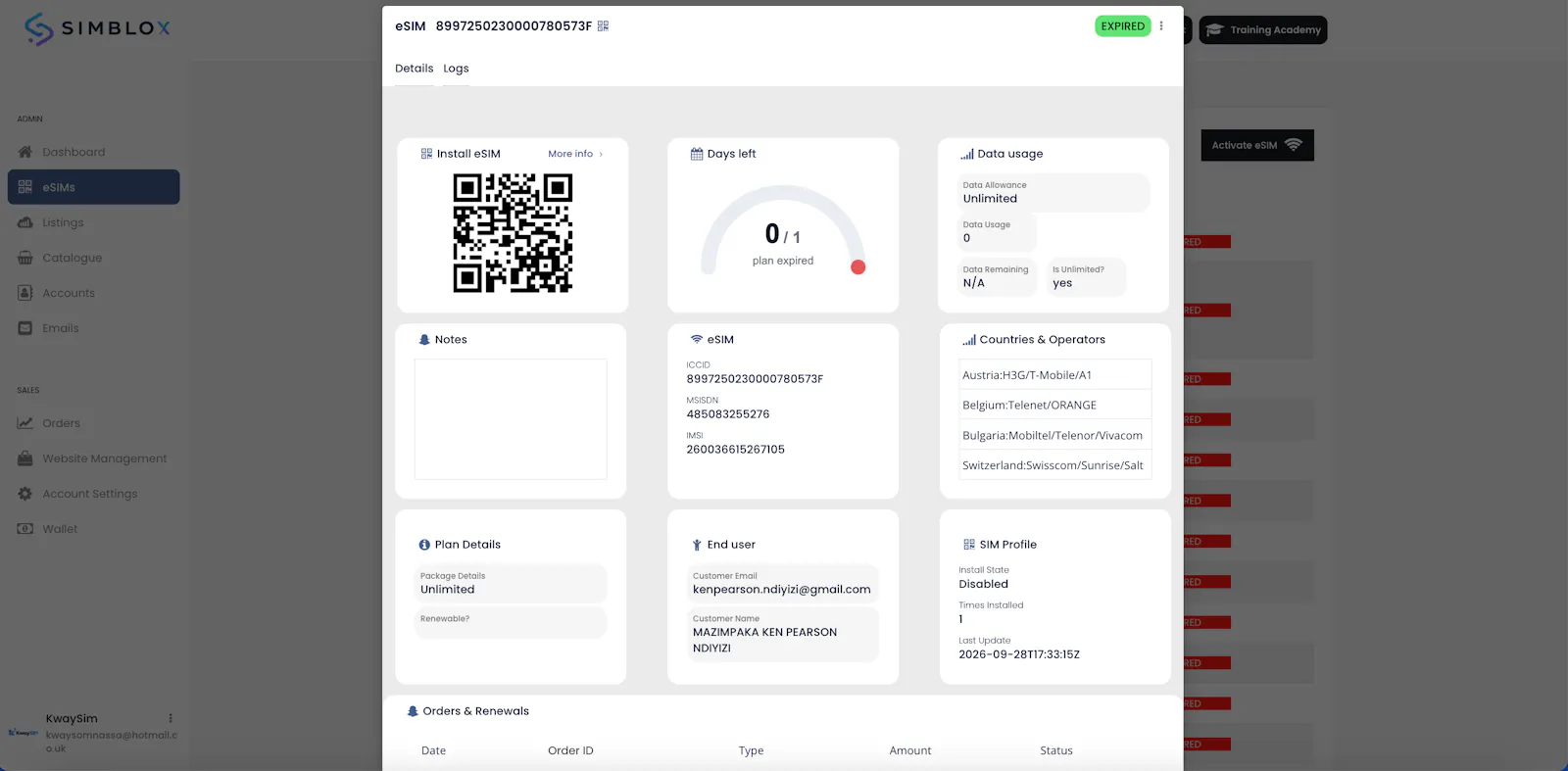Select the Switzerland:Swisscom/Sunrise/Salt row
The height and width of the screenshot is (771, 1568).
pos(1054,465)
